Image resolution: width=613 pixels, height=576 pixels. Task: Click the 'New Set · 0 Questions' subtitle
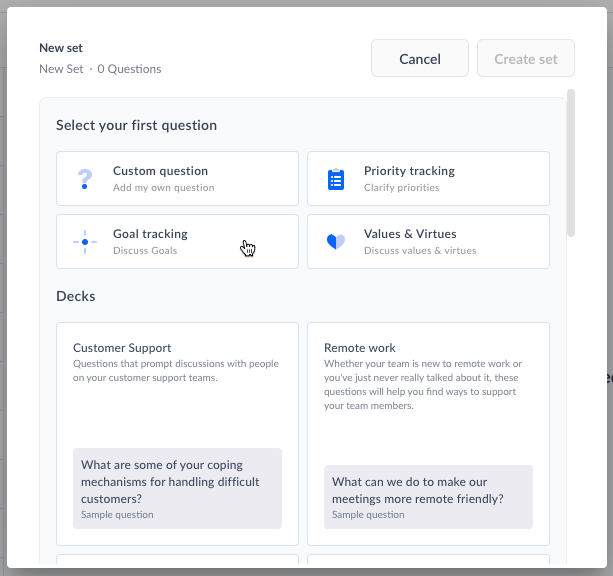[100, 69]
